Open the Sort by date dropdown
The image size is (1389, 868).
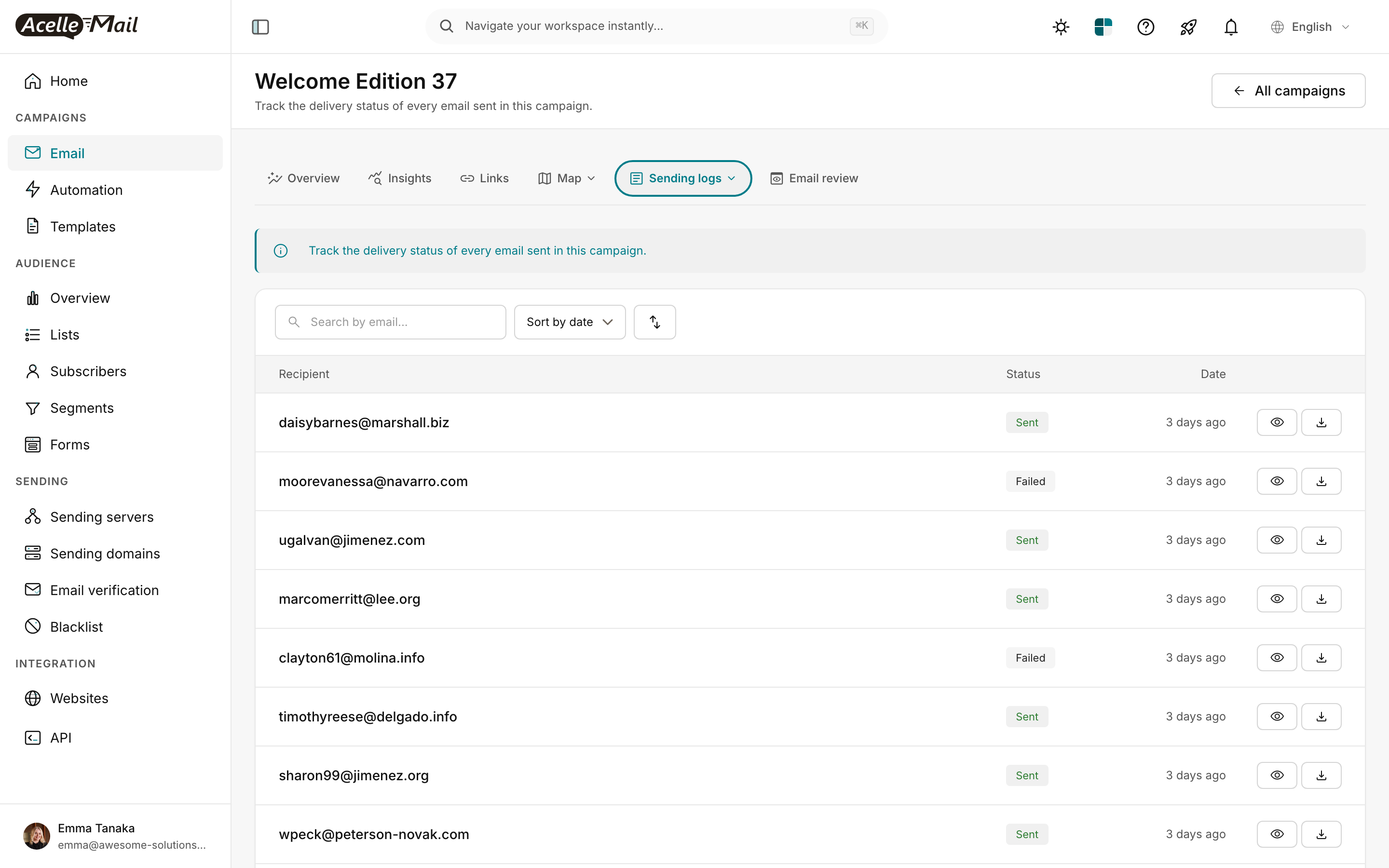(570, 322)
